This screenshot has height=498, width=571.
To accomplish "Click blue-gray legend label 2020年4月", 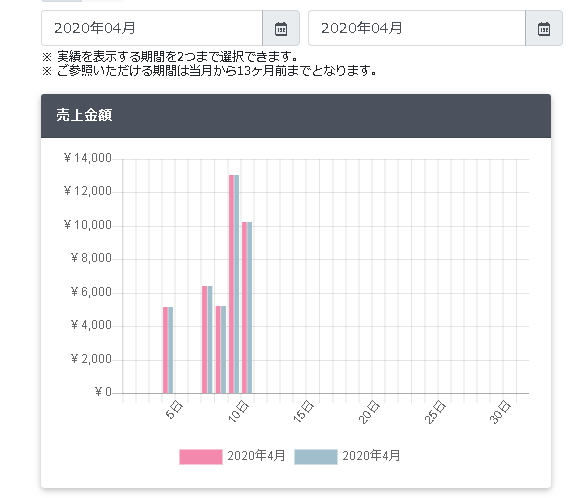I will pos(371,456).
